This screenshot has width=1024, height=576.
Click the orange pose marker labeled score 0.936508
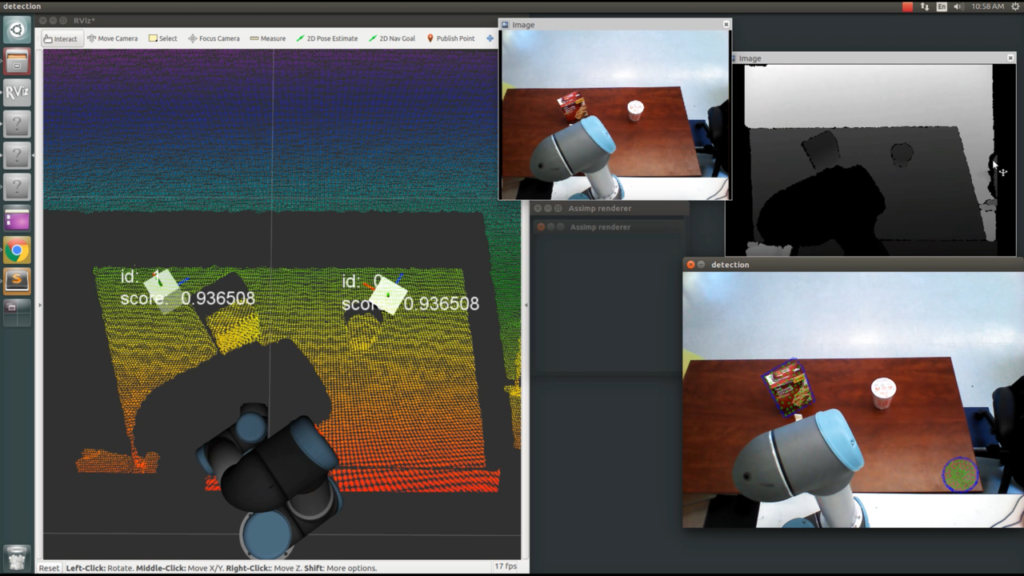(388, 291)
